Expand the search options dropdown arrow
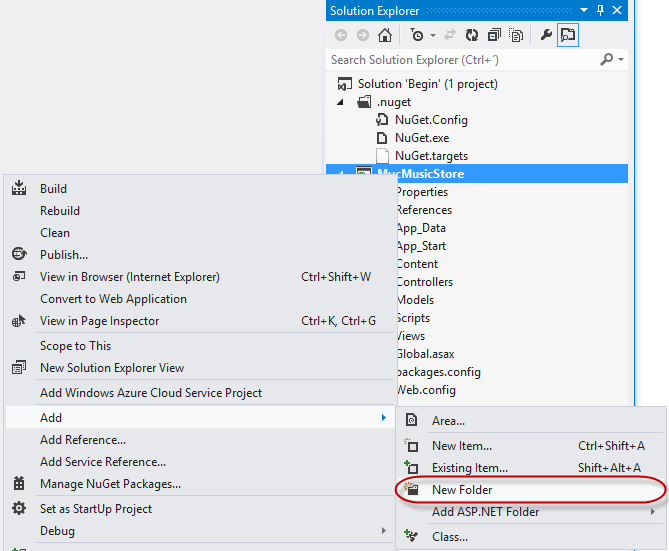The height and width of the screenshot is (551, 669). 622,60
